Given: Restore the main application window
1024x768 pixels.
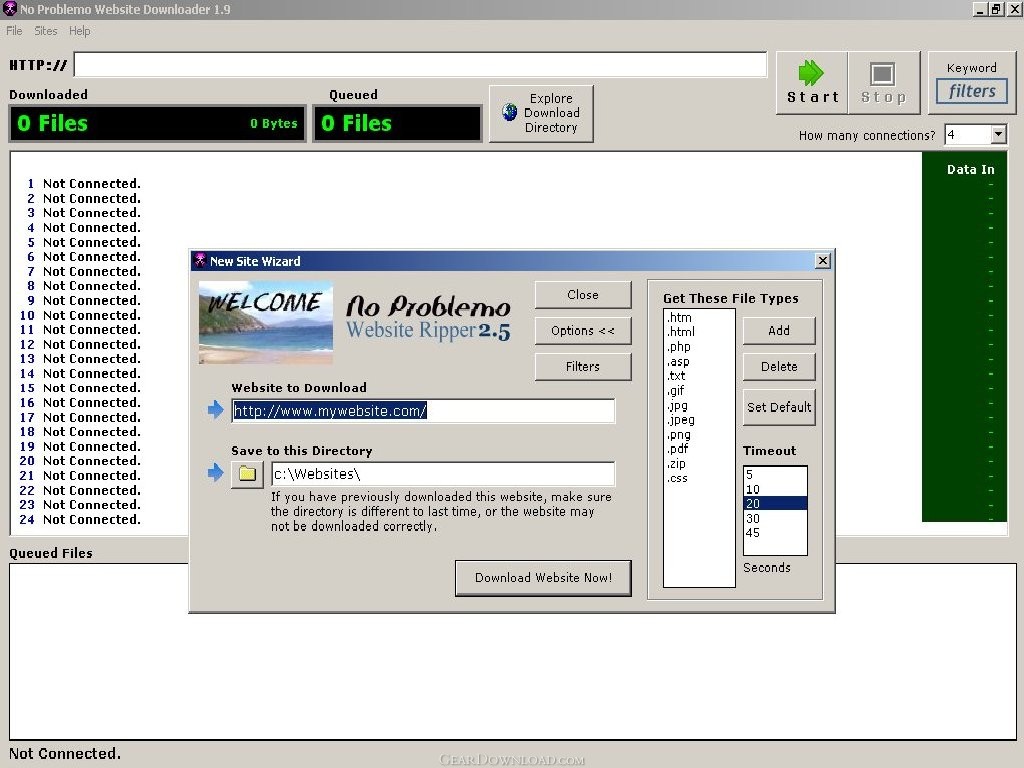Looking at the screenshot, I should click(x=996, y=9).
